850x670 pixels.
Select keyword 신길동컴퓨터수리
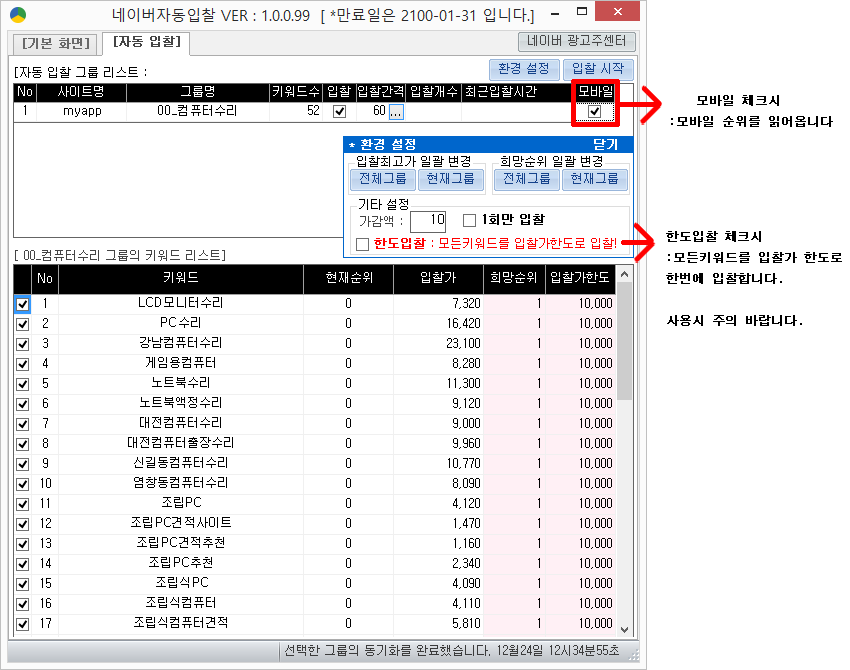click(x=181, y=463)
